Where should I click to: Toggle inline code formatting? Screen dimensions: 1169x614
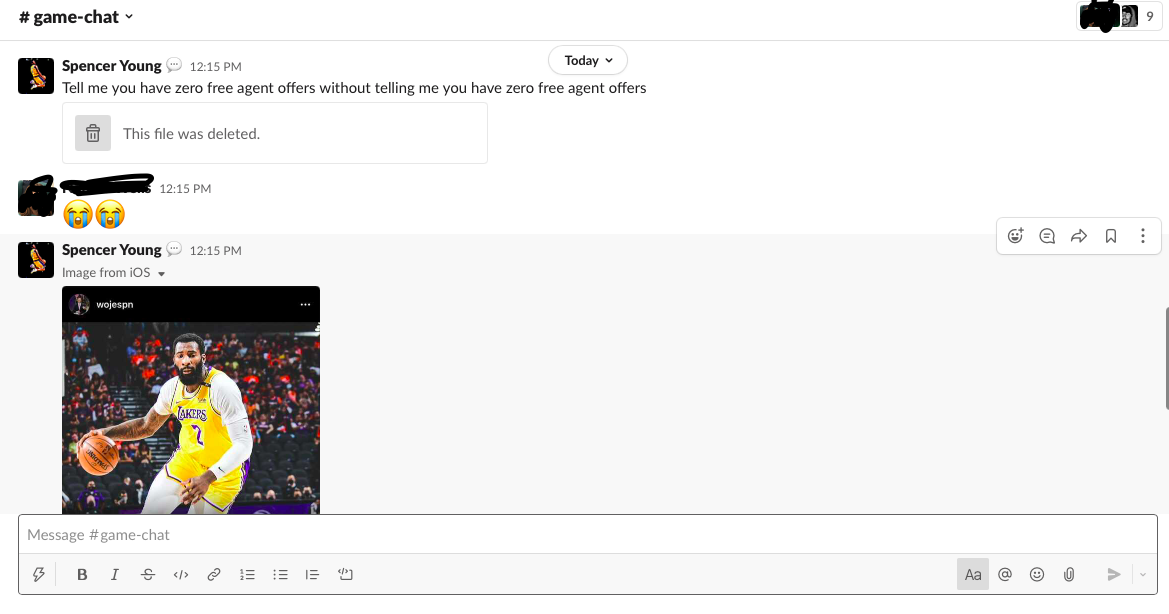[x=180, y=575]
